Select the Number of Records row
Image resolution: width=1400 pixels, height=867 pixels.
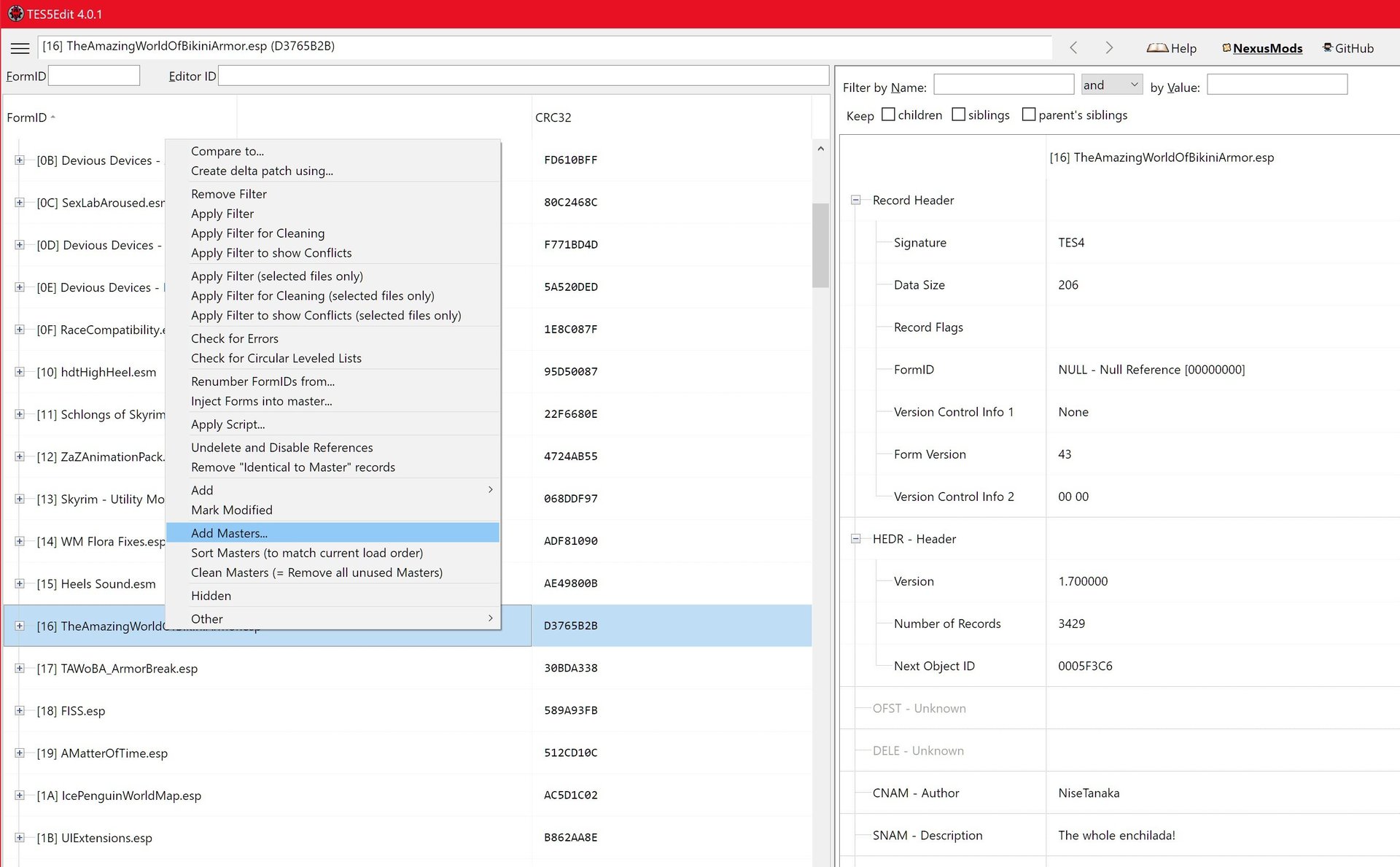pos(1120,623)
